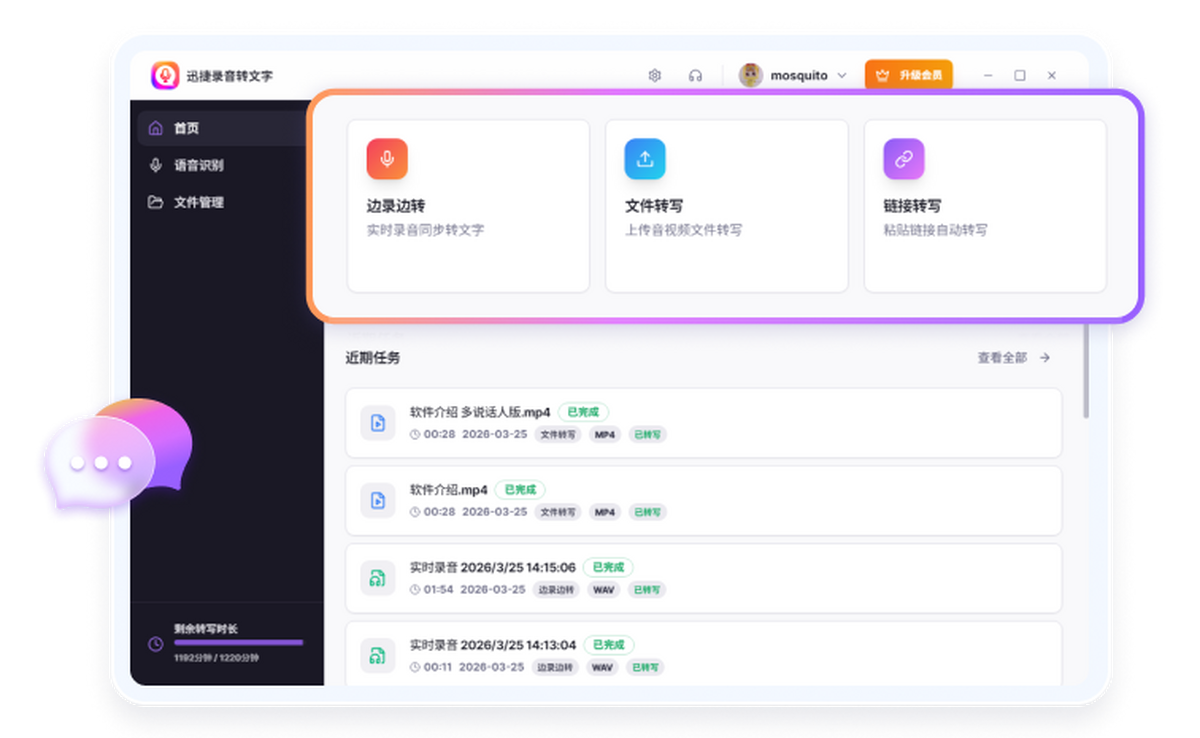Click the red microphone 边录边转 icon
This screenshot has width=1200, height=738.
387,159
